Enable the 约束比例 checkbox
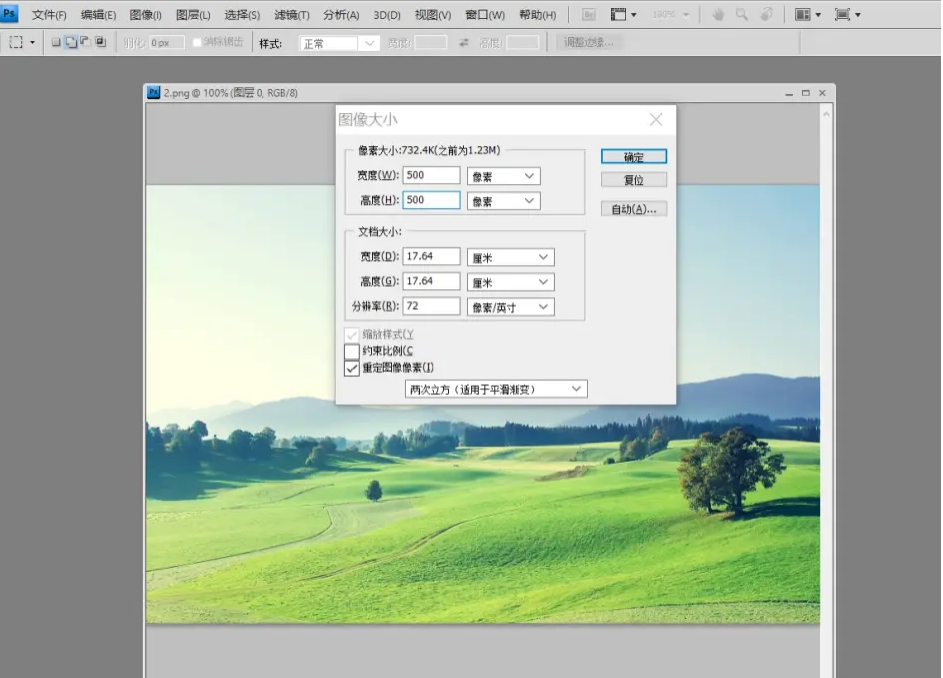The image size is (943, 678). (352, 351)
